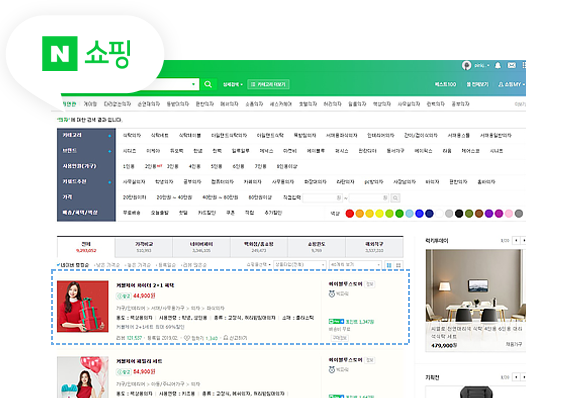This screenshot has height=418, width=575.
Task: Open 상품타입 dropdown above results
Action: [300, 265]
